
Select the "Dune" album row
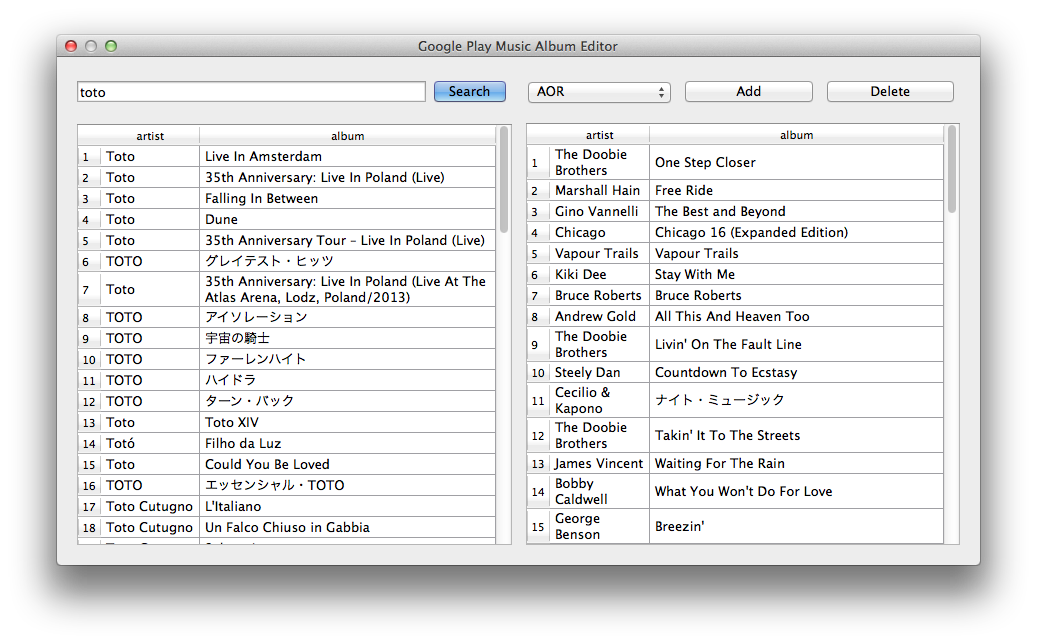(348, 220)
